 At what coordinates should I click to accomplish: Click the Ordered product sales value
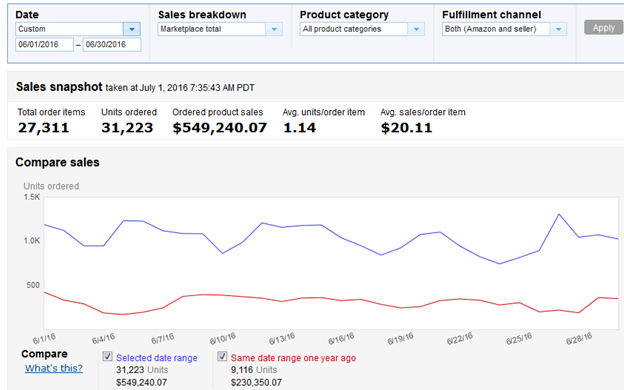pyautogui.click(x=220, y=128)
